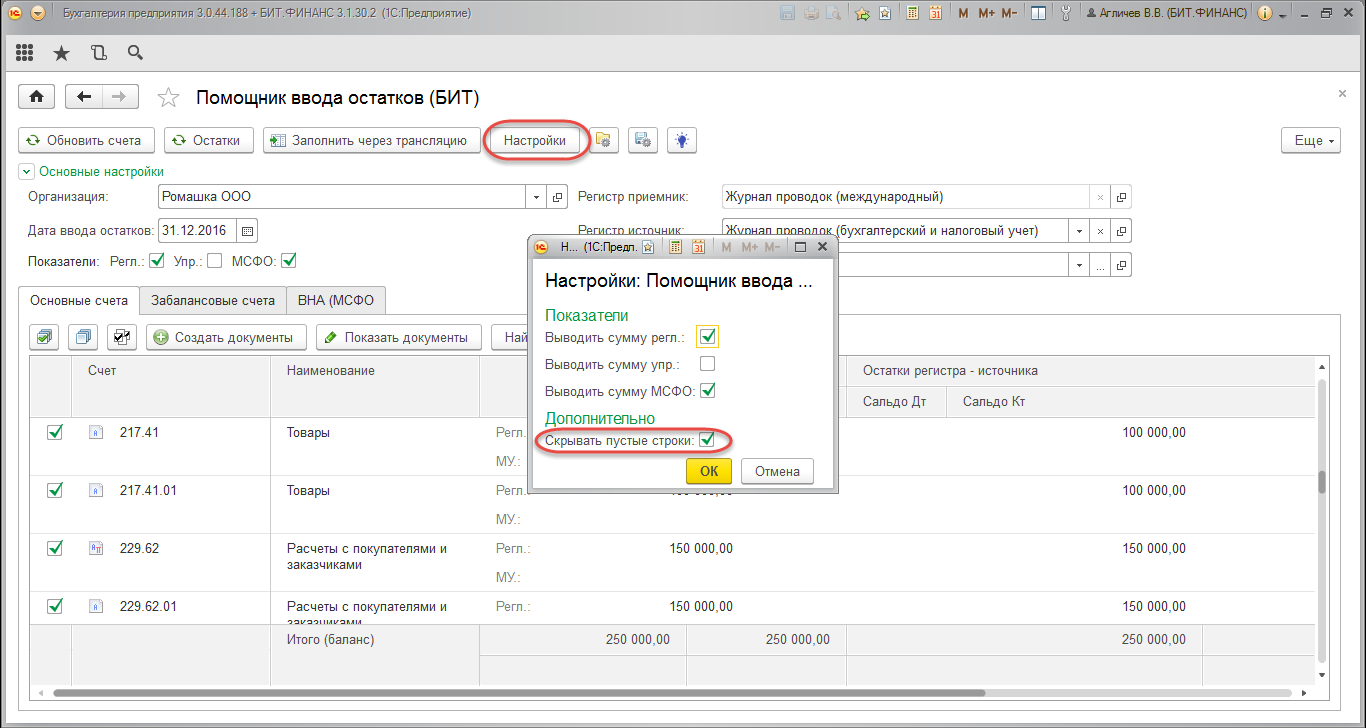Go to the Home page button

[37, 97]
